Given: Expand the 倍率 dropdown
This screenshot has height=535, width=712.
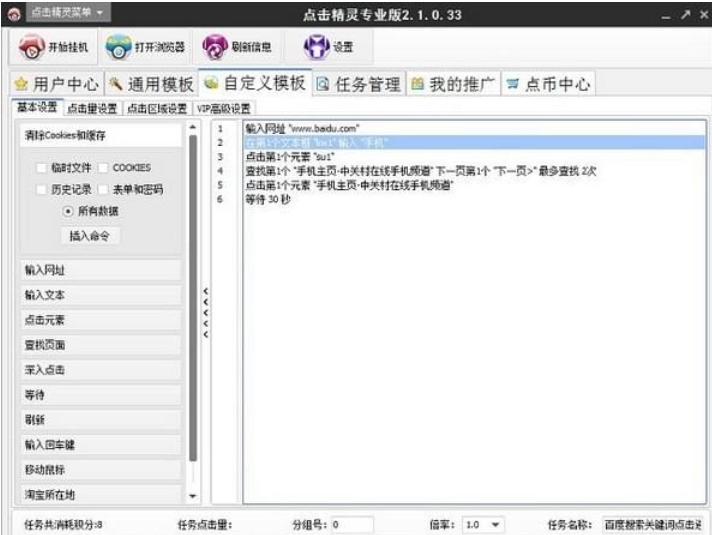Looking at the screenshot, I should pyautogui.click(x=497, y=524).
